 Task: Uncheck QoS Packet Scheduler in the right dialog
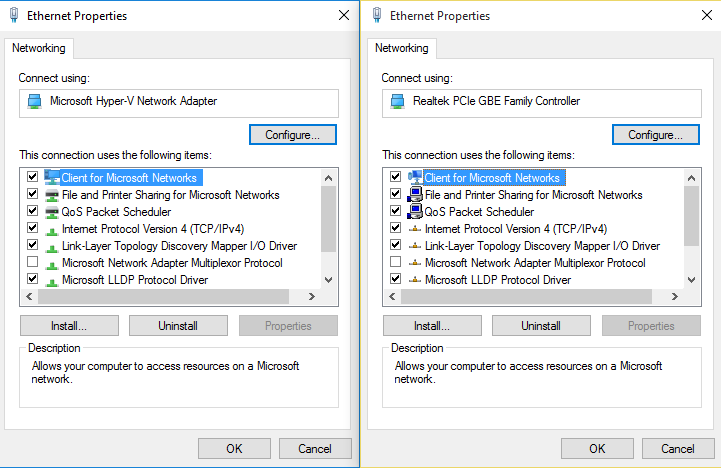point(396,212)
